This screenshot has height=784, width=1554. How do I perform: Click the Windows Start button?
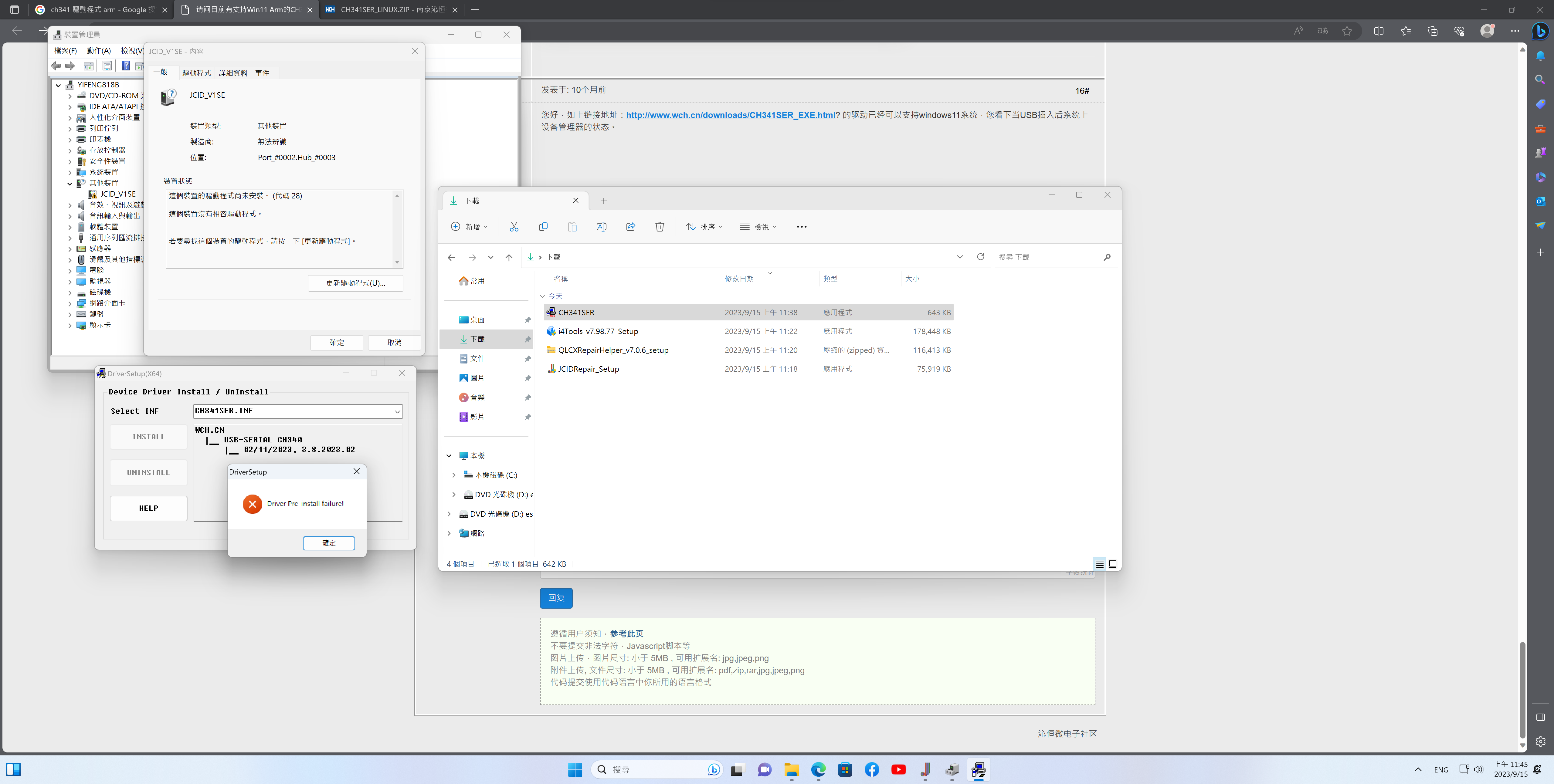pos(575,769)
